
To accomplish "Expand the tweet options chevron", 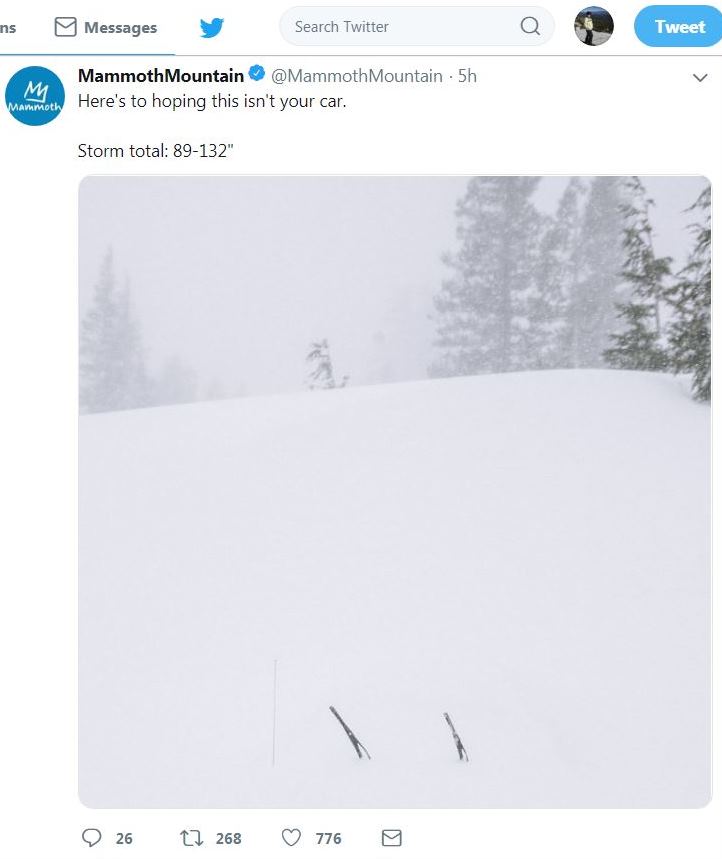I will pos(700,78).
